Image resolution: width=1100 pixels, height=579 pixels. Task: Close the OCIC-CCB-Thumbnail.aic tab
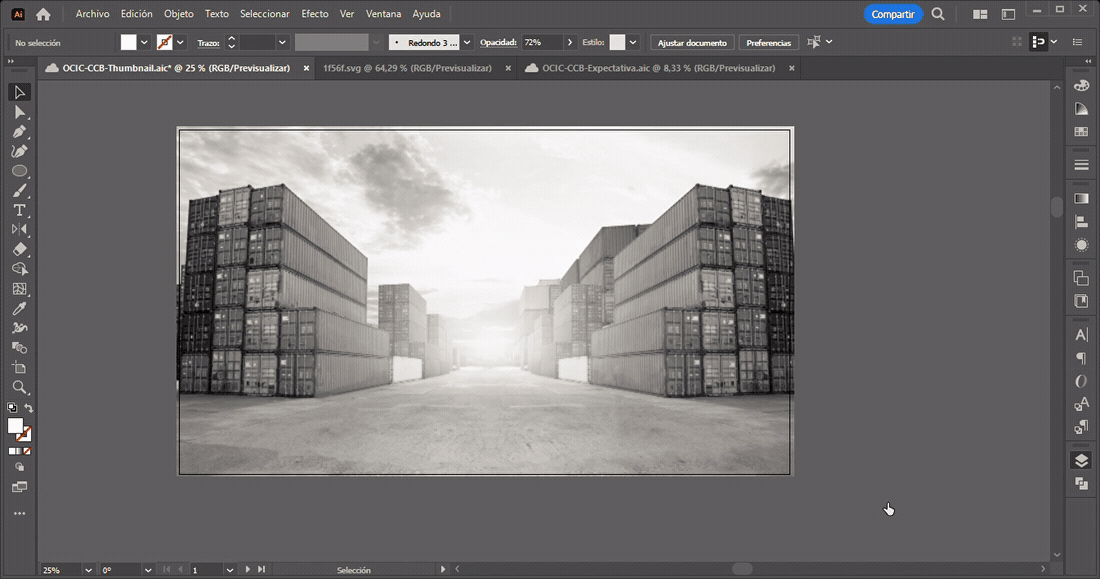(x=306, y=68)
